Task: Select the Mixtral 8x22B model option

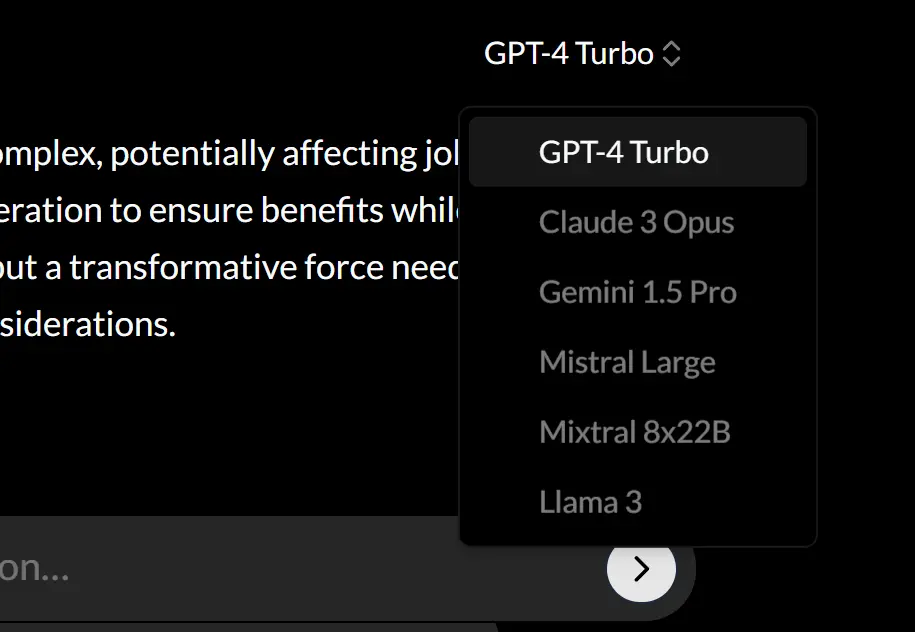Action: click(x=634, y=432)
